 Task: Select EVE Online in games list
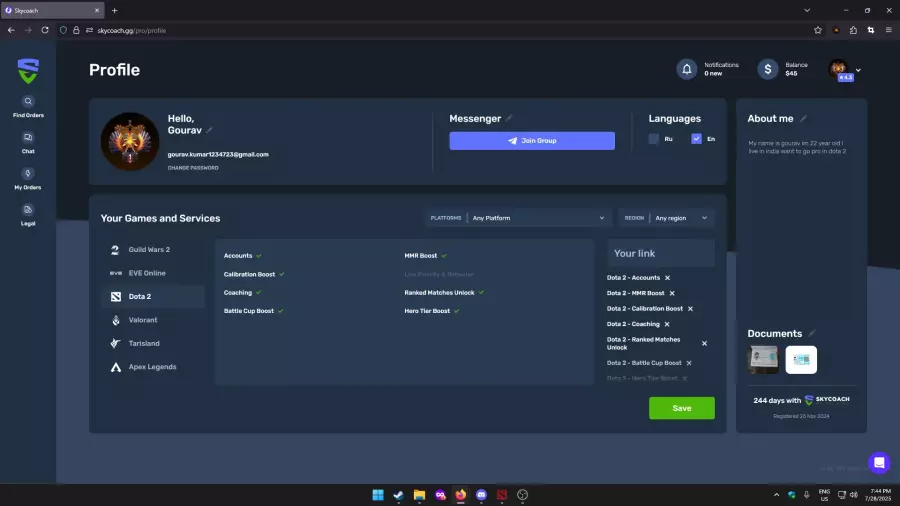pyautogui.click(x=153, y=273)
